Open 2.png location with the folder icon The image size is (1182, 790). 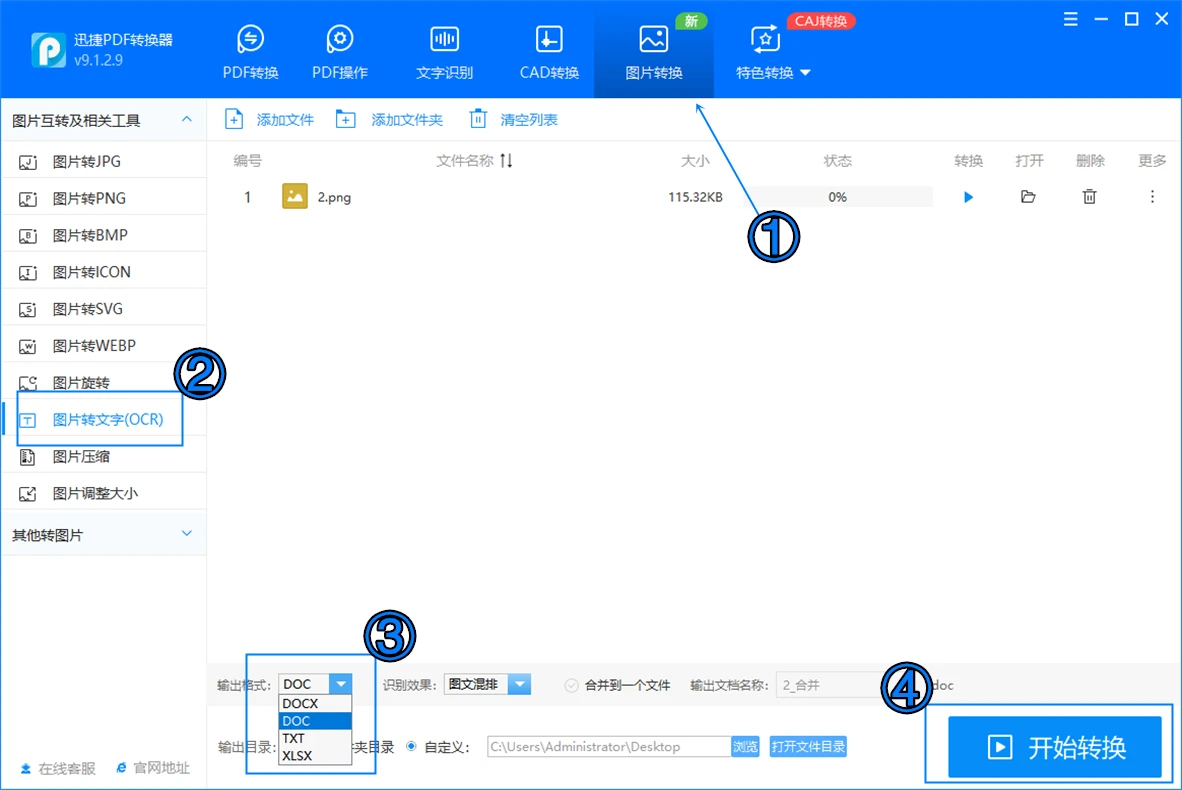click(1028, 197)
